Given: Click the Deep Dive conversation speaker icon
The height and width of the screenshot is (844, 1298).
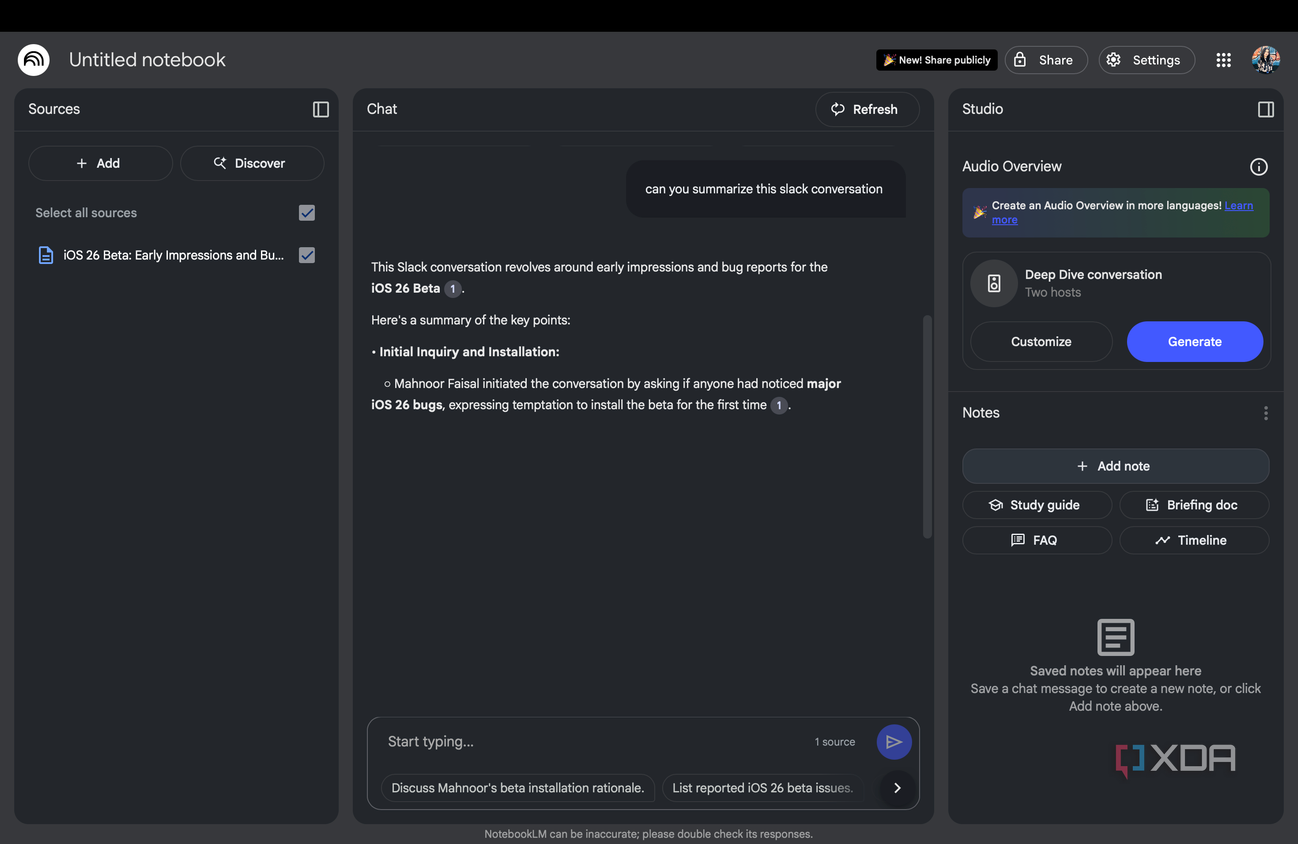Looking at the screenshot, I should click(994, 283).
